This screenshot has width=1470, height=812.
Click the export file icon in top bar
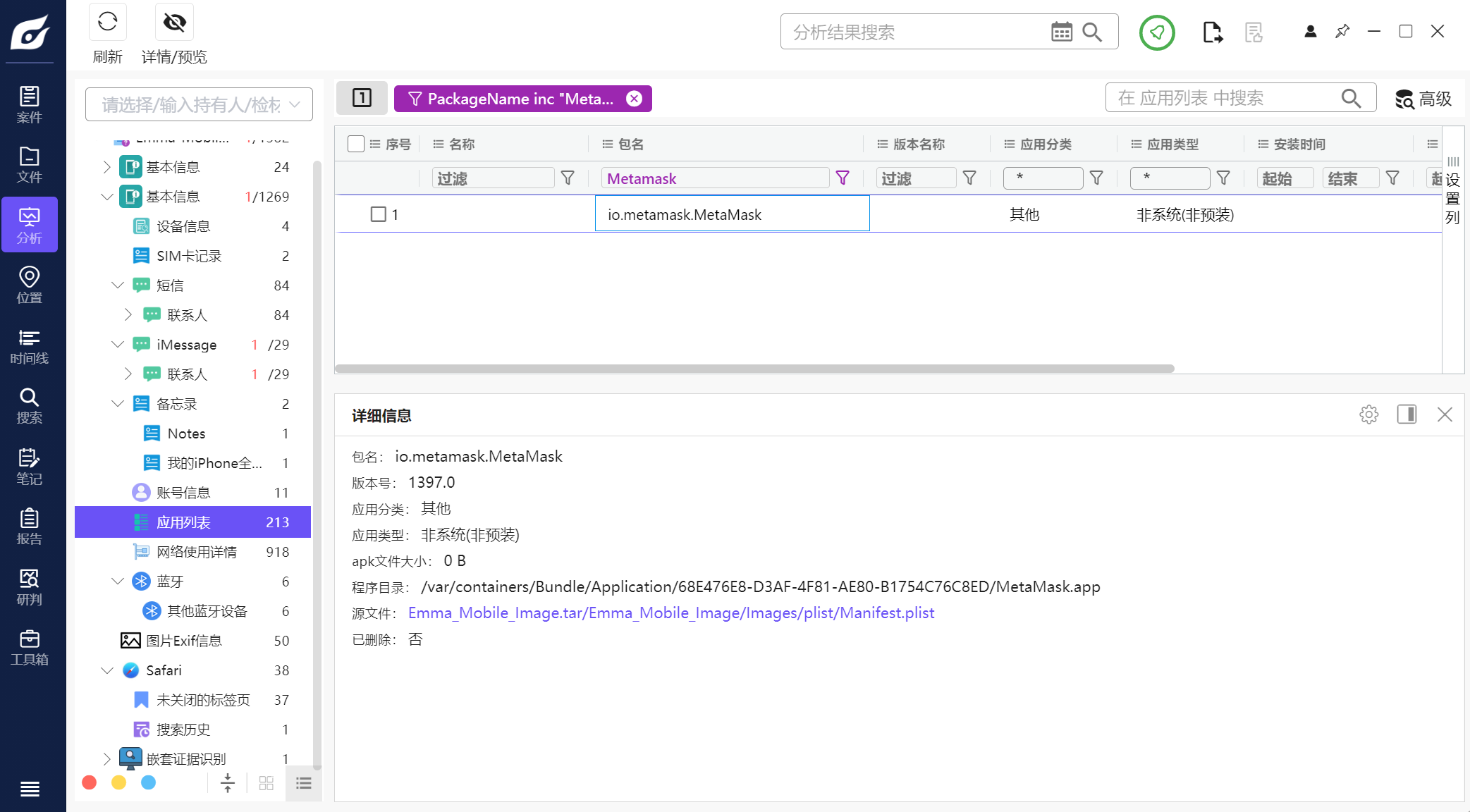1212,32
